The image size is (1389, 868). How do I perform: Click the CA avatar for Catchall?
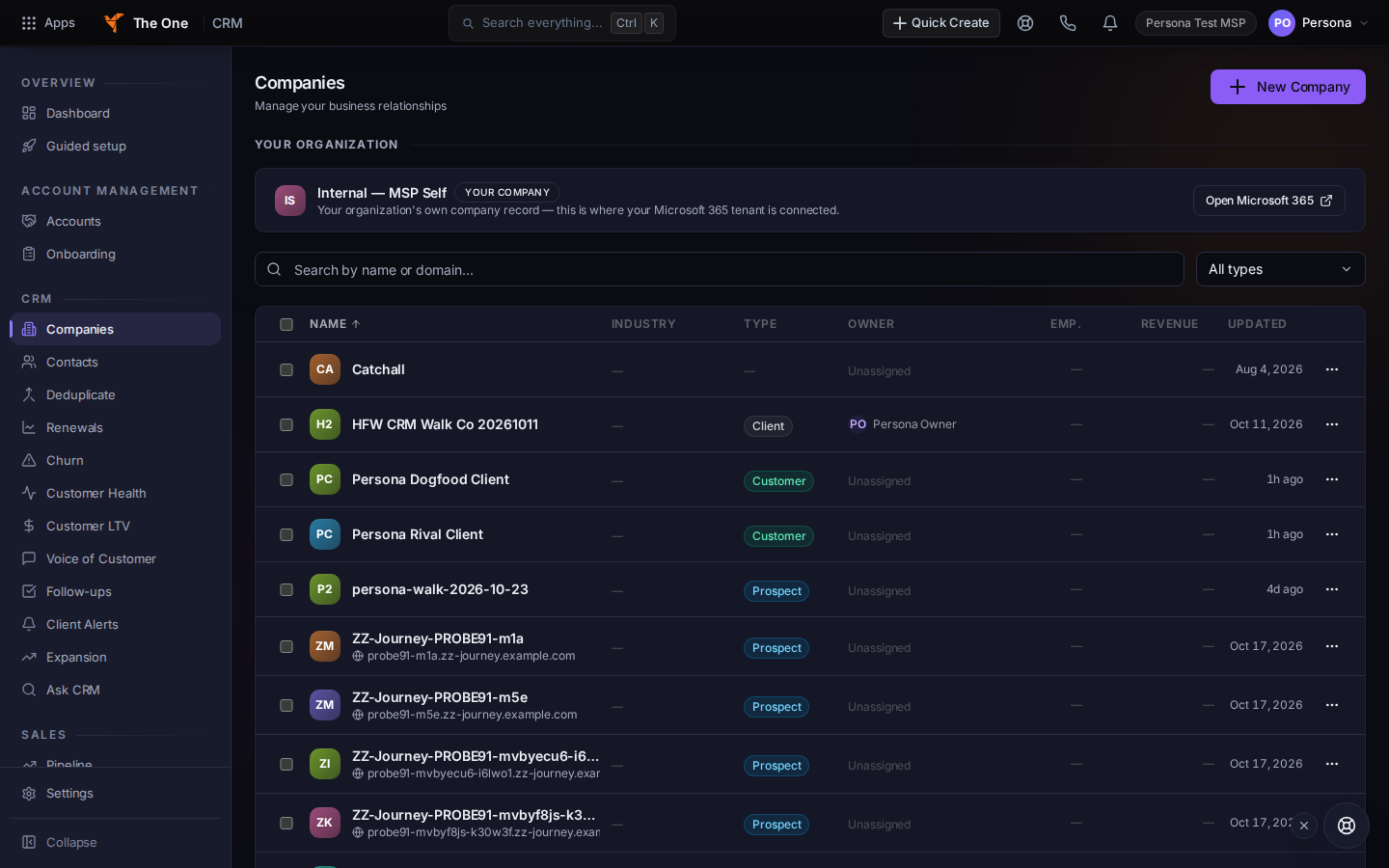pyautogui.click(x=325, y=369)
